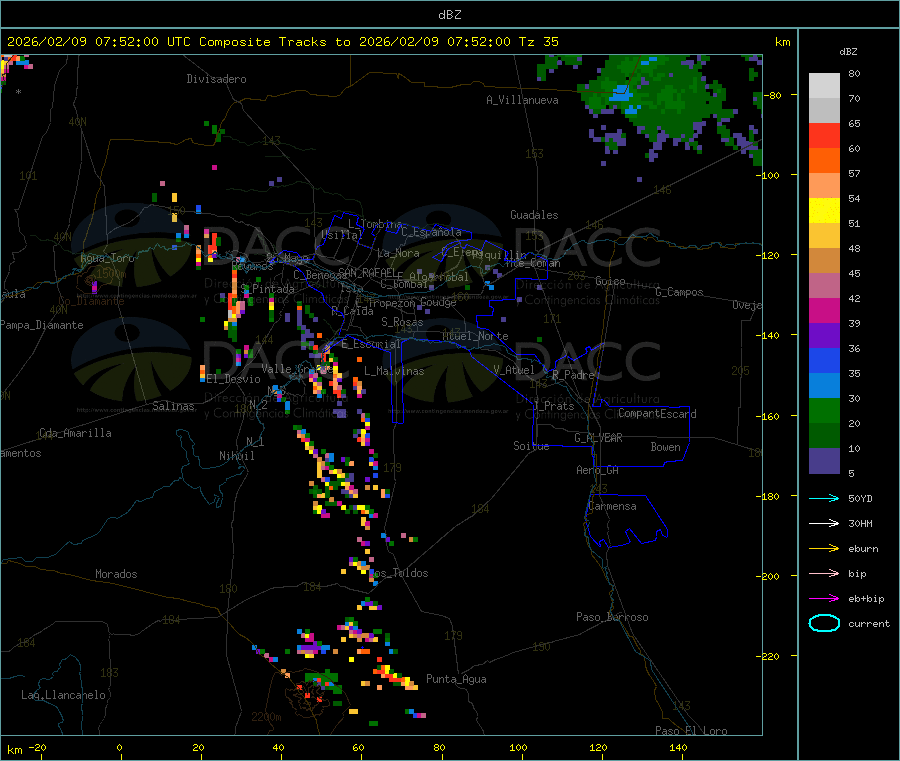Click the Paso_Barroso map label
Viewport: 900px width, 761px height.
(x=612, y=617)
